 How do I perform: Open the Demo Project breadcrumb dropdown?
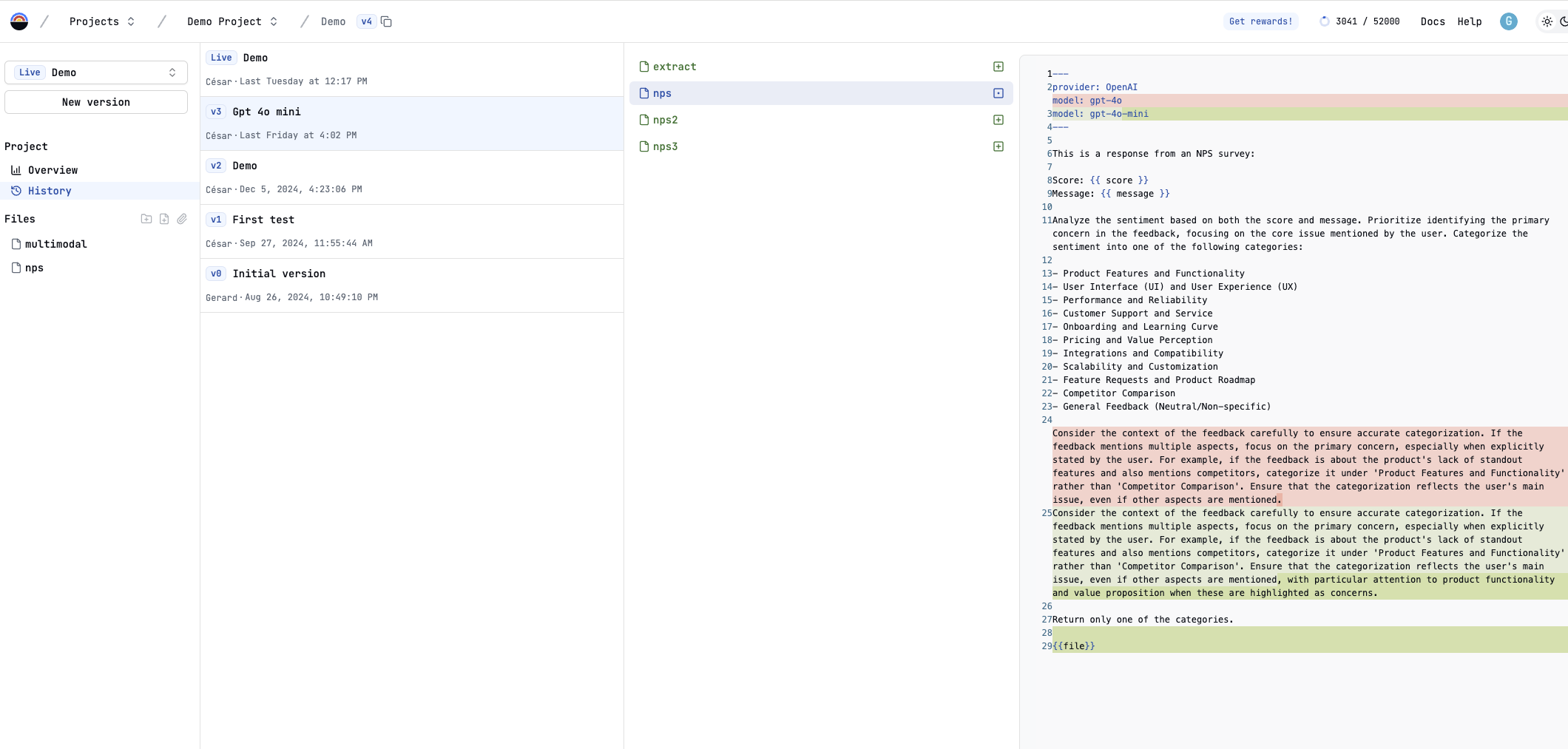(x=232, y=21)
